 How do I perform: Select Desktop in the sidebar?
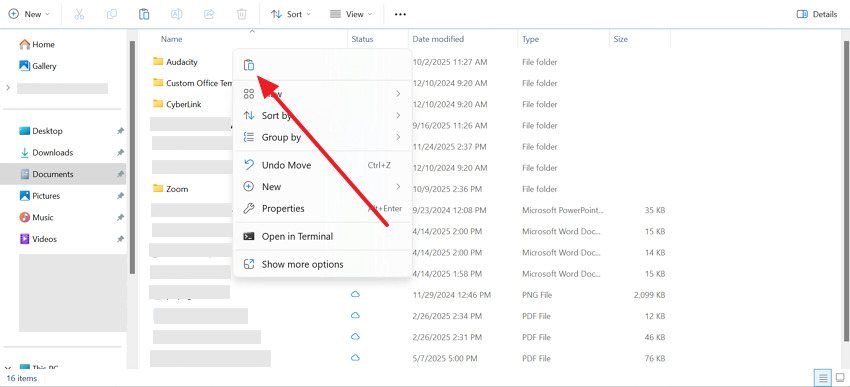(41, 131)
